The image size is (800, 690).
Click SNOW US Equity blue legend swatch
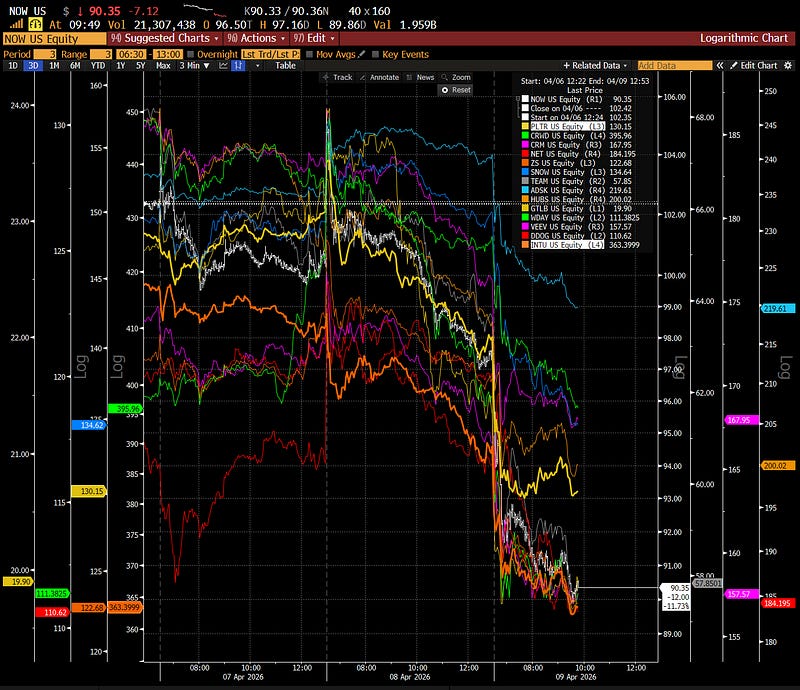tap(525, 172)
